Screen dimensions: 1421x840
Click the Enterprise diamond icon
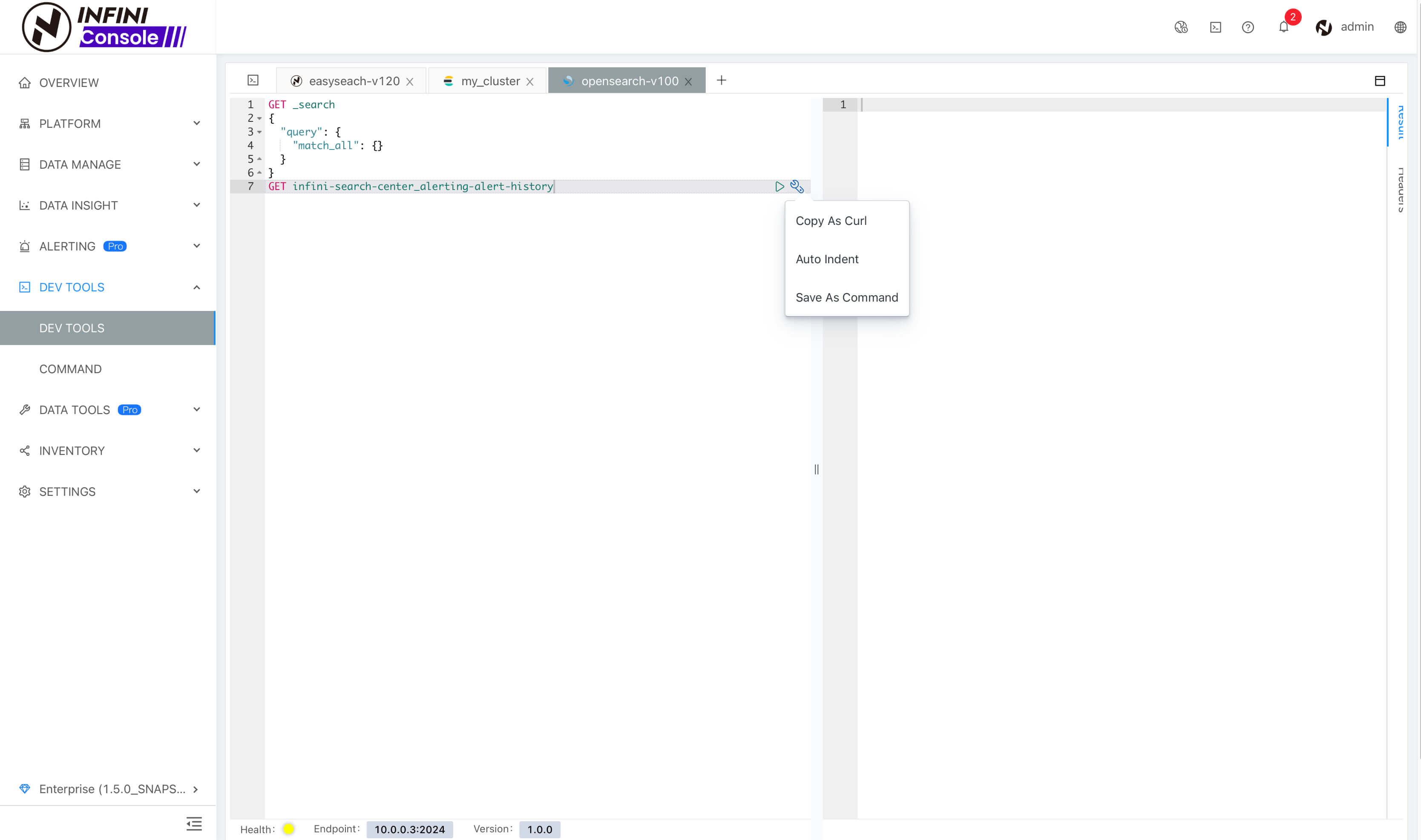(24, 788)
